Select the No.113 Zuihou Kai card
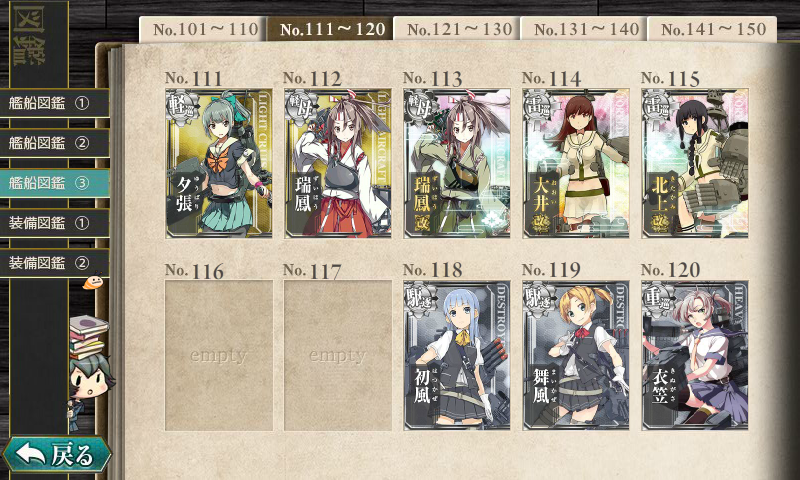This screenshot has height=480, width=800. pos(457,163)
